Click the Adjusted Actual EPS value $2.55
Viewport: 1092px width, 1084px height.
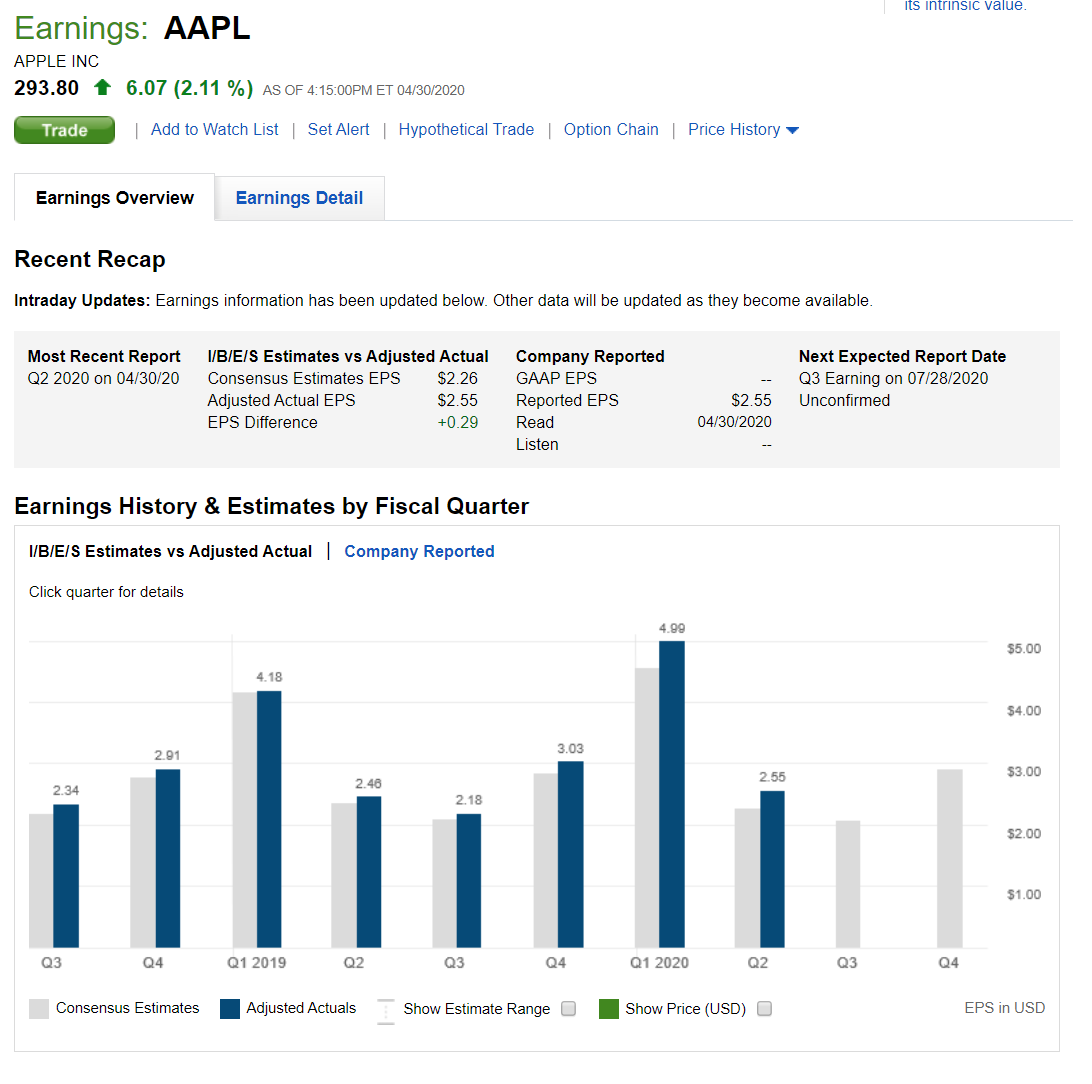click(458, 400)
